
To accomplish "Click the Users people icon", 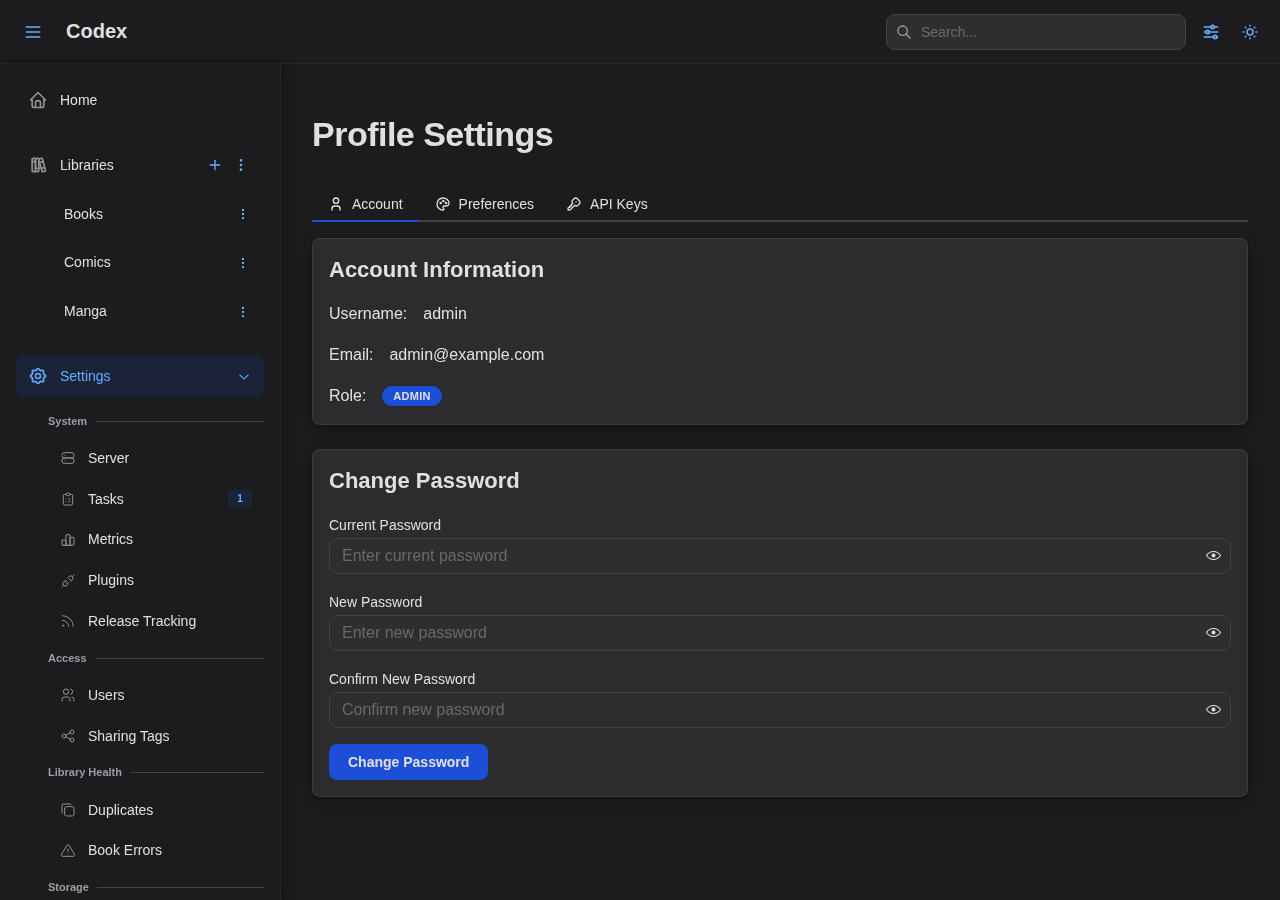I will tap(68, 695).
